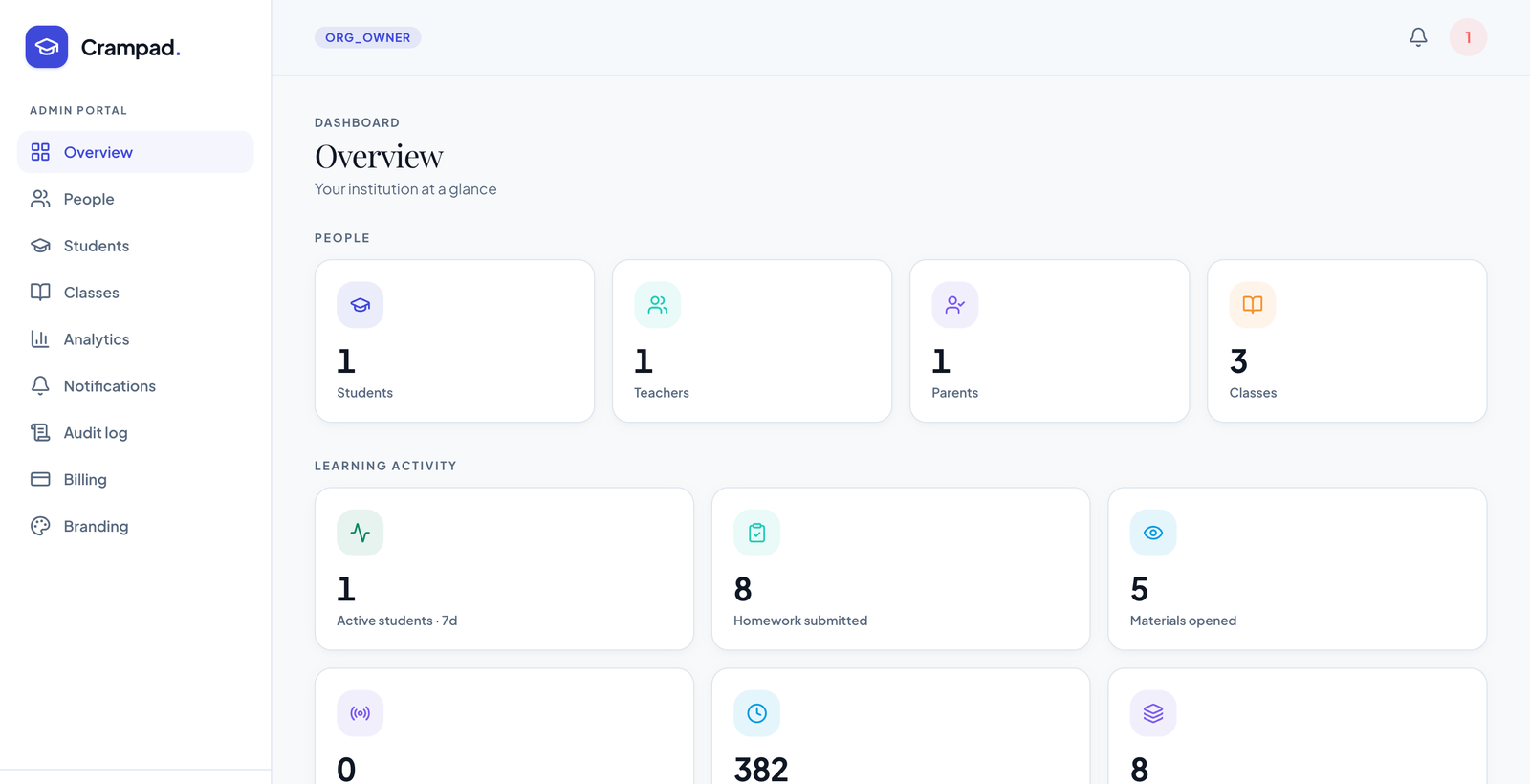Click the layers stack icon above 8
The height and width of the screenshot is (784, 1530).
1153,713
